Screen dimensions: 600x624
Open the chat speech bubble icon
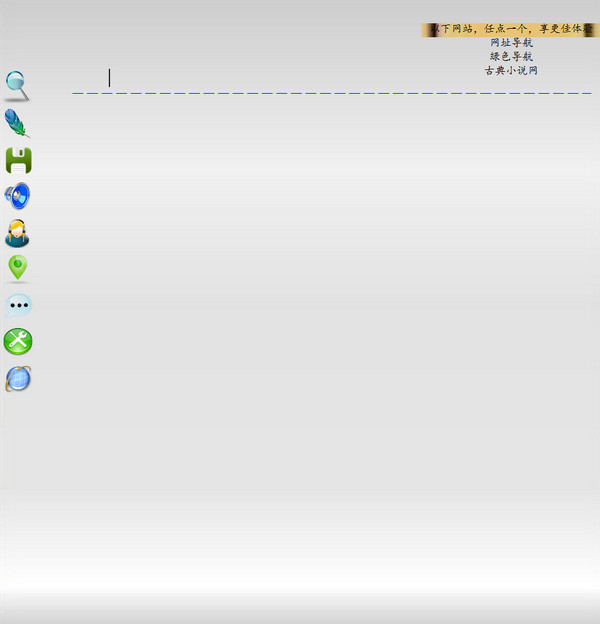click(x=18, y=305)
